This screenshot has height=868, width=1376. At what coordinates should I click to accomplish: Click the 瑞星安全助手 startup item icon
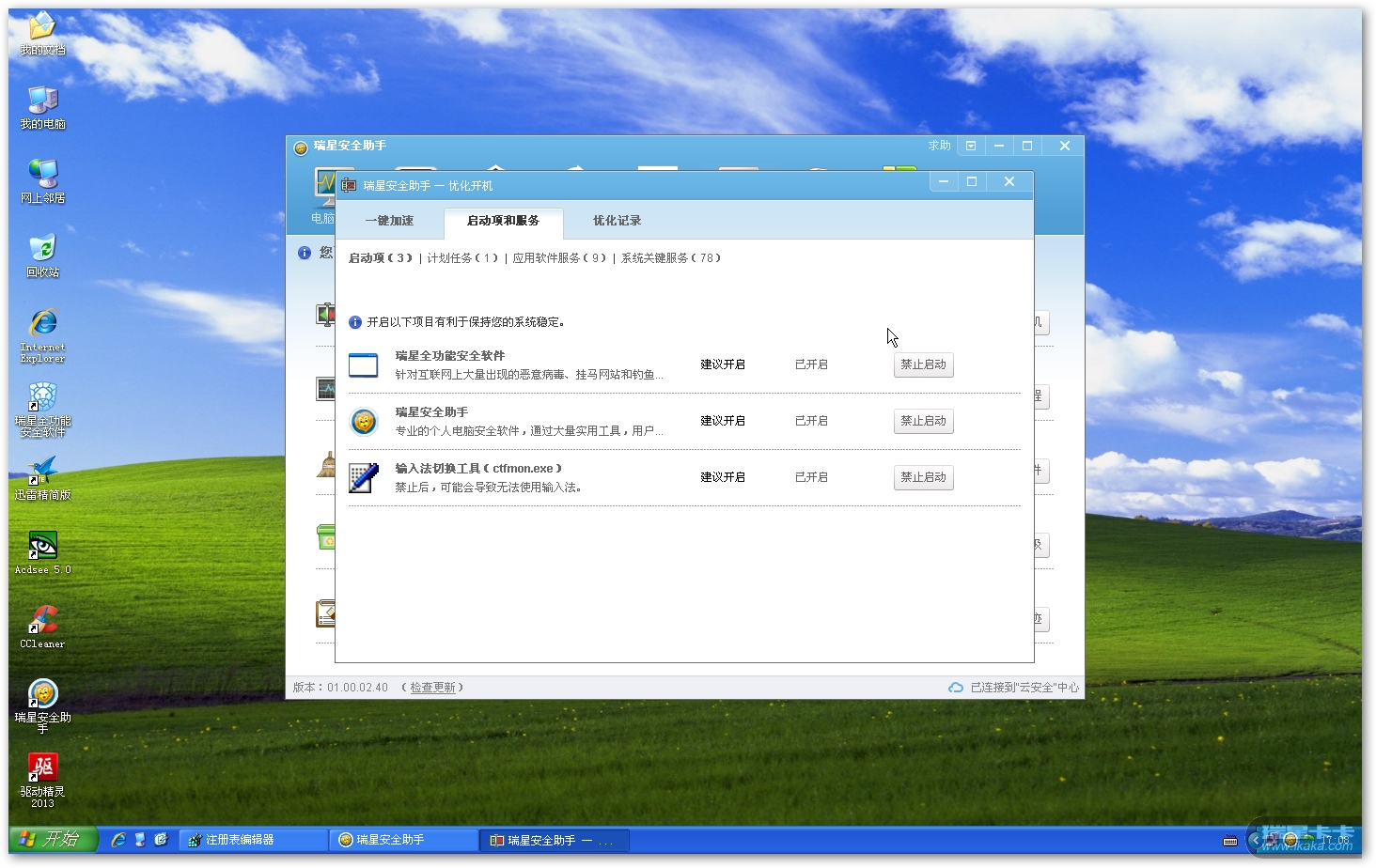click(364, 421)
